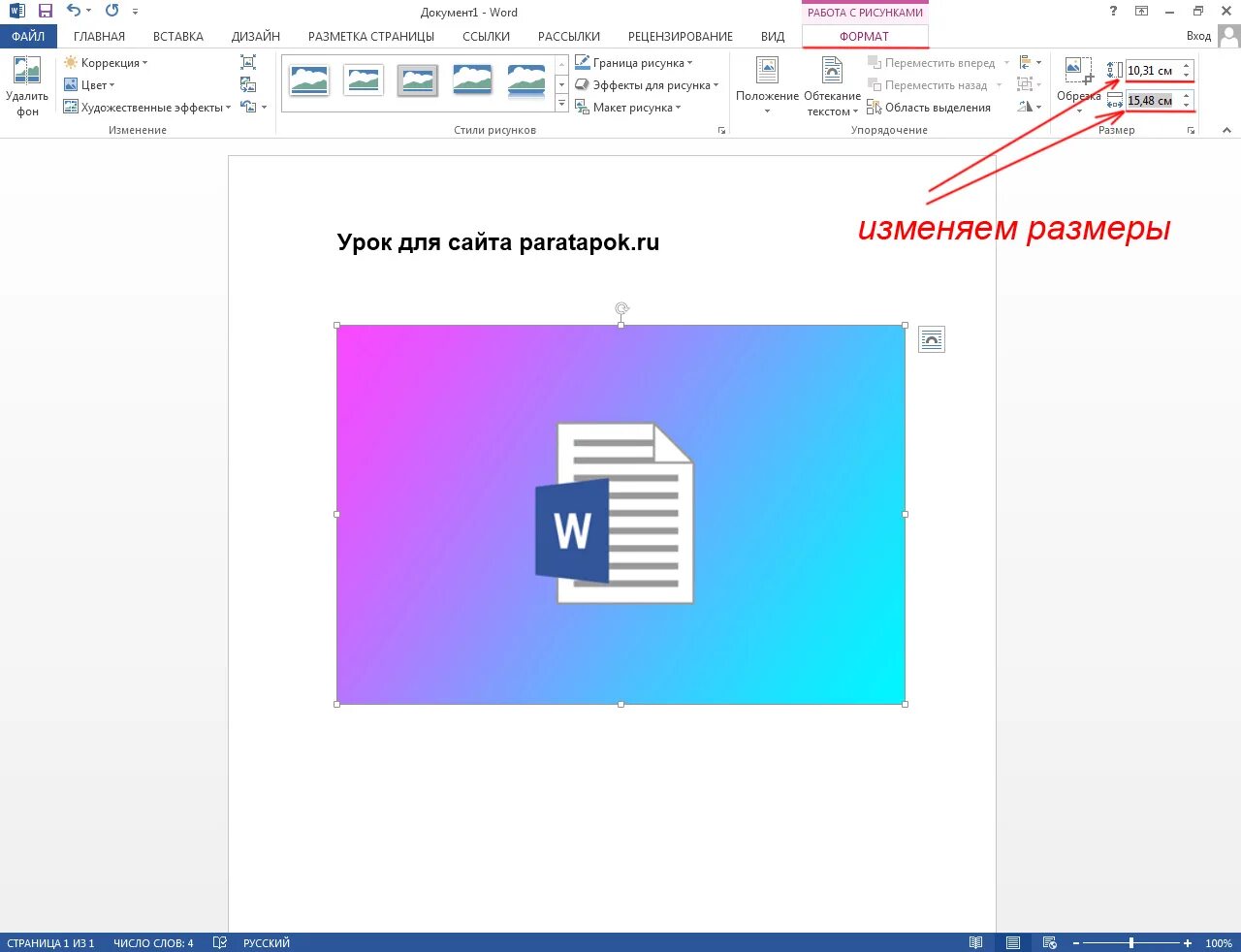Click the Change Picture icon
This screenshot has height=952, width=1241.
(248, 85)
